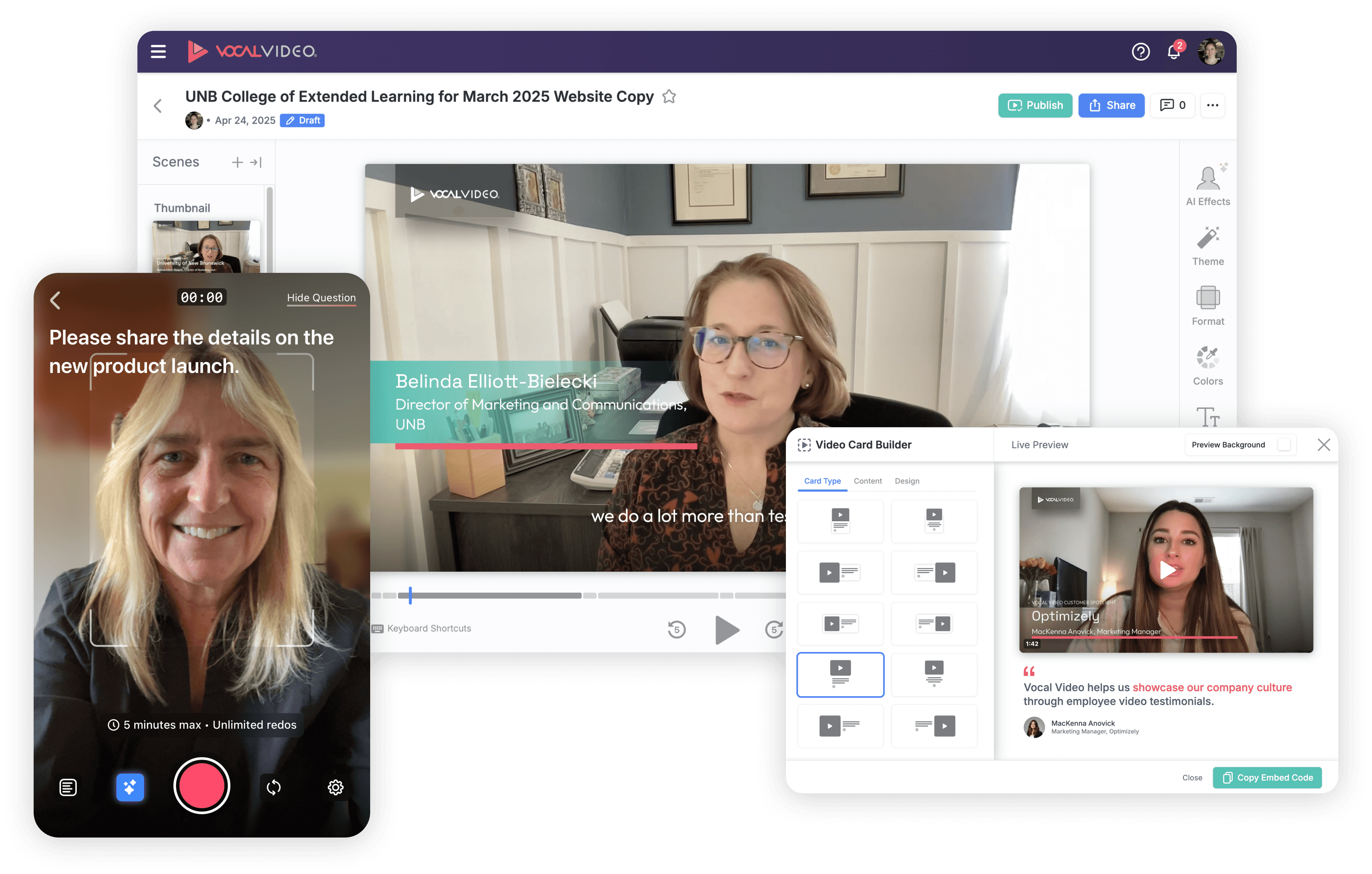This screenshot has width=1372, height=874.
Task: Select card layout: text left, video right, second row
Action: point(934,572)
